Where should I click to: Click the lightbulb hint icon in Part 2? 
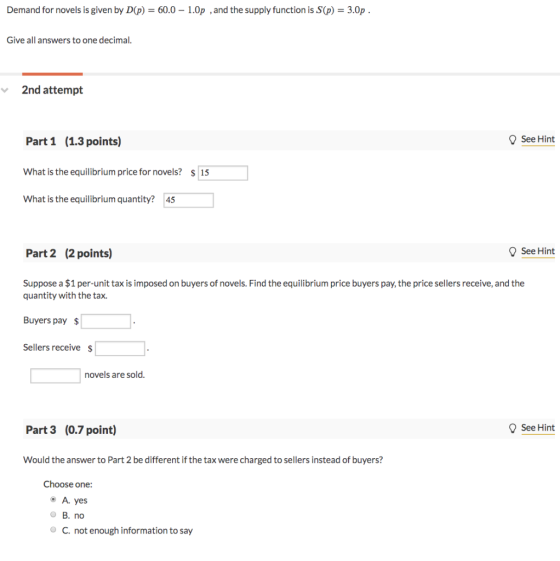coord(512,252)
